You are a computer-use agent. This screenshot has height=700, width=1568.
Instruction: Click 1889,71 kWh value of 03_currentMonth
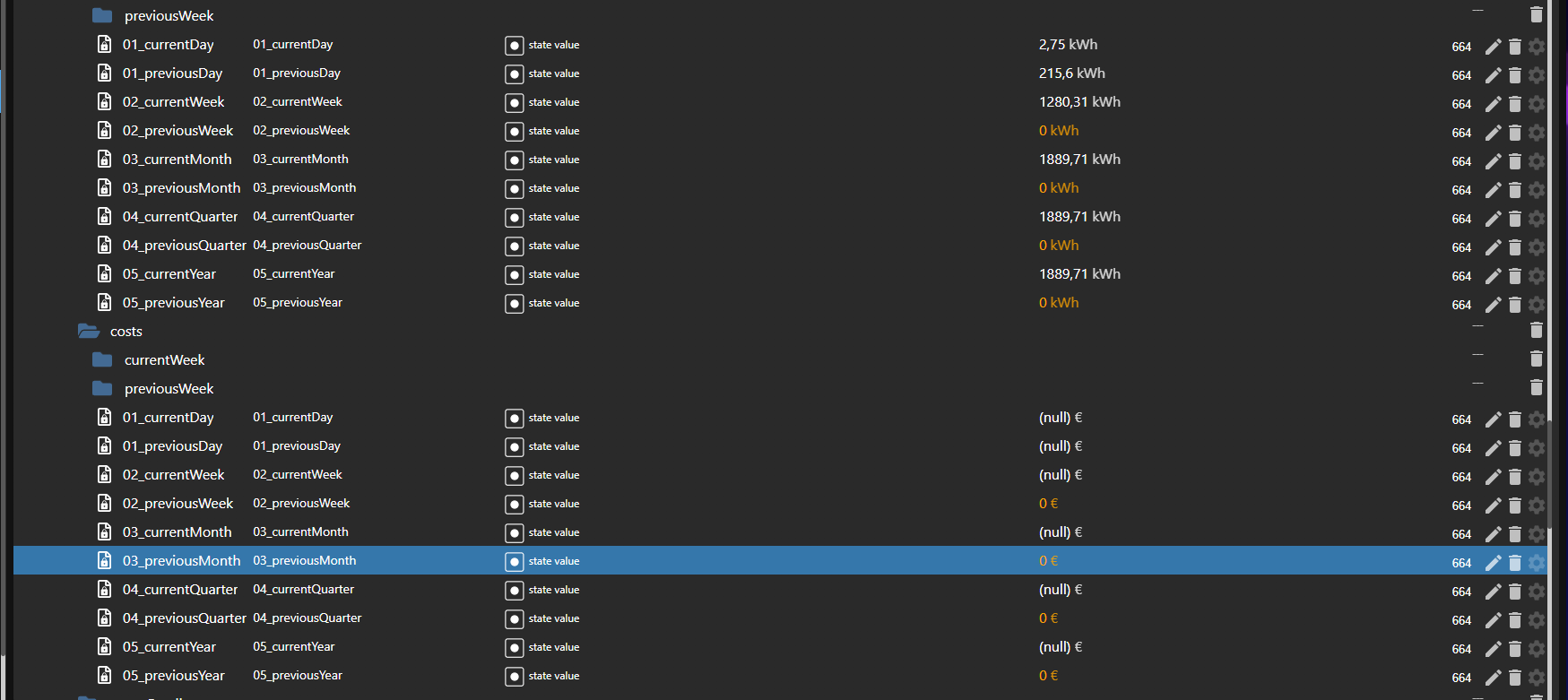pyautogui.click(x=1079, y=159)
